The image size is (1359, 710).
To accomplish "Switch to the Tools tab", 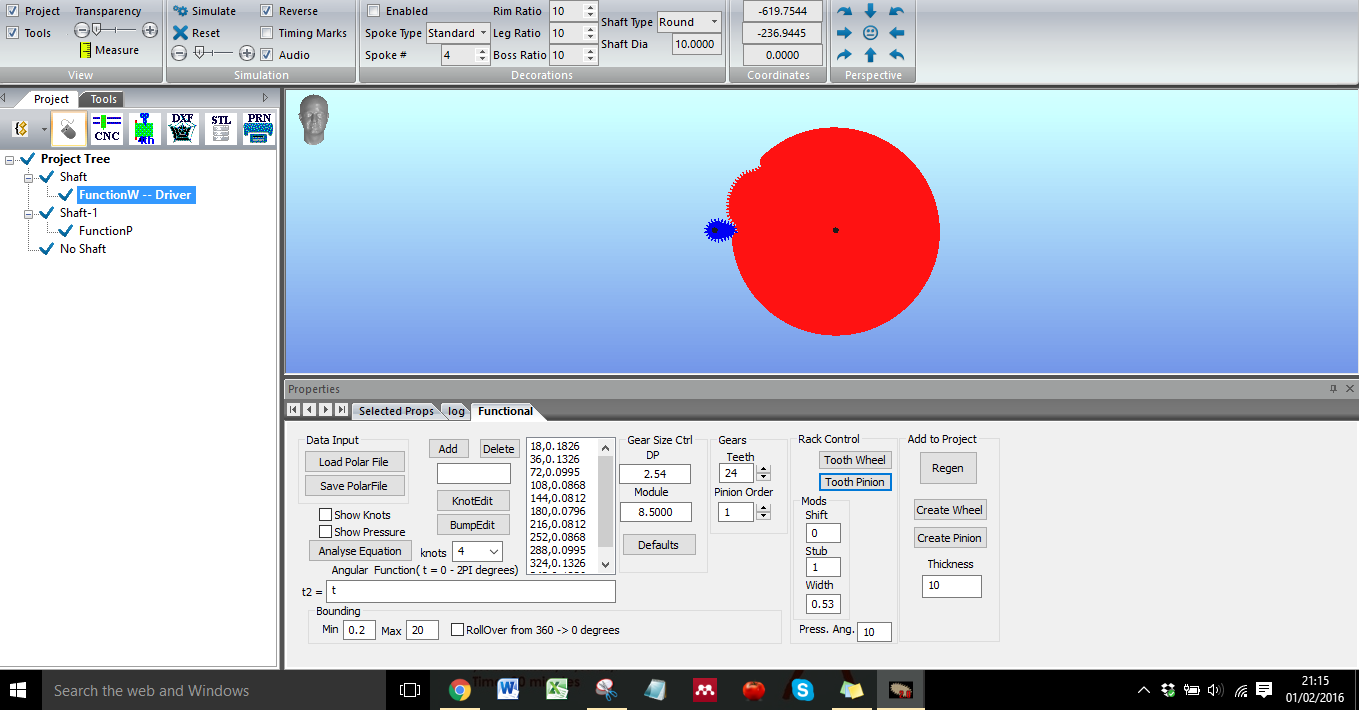I will (x=104, y=99).
